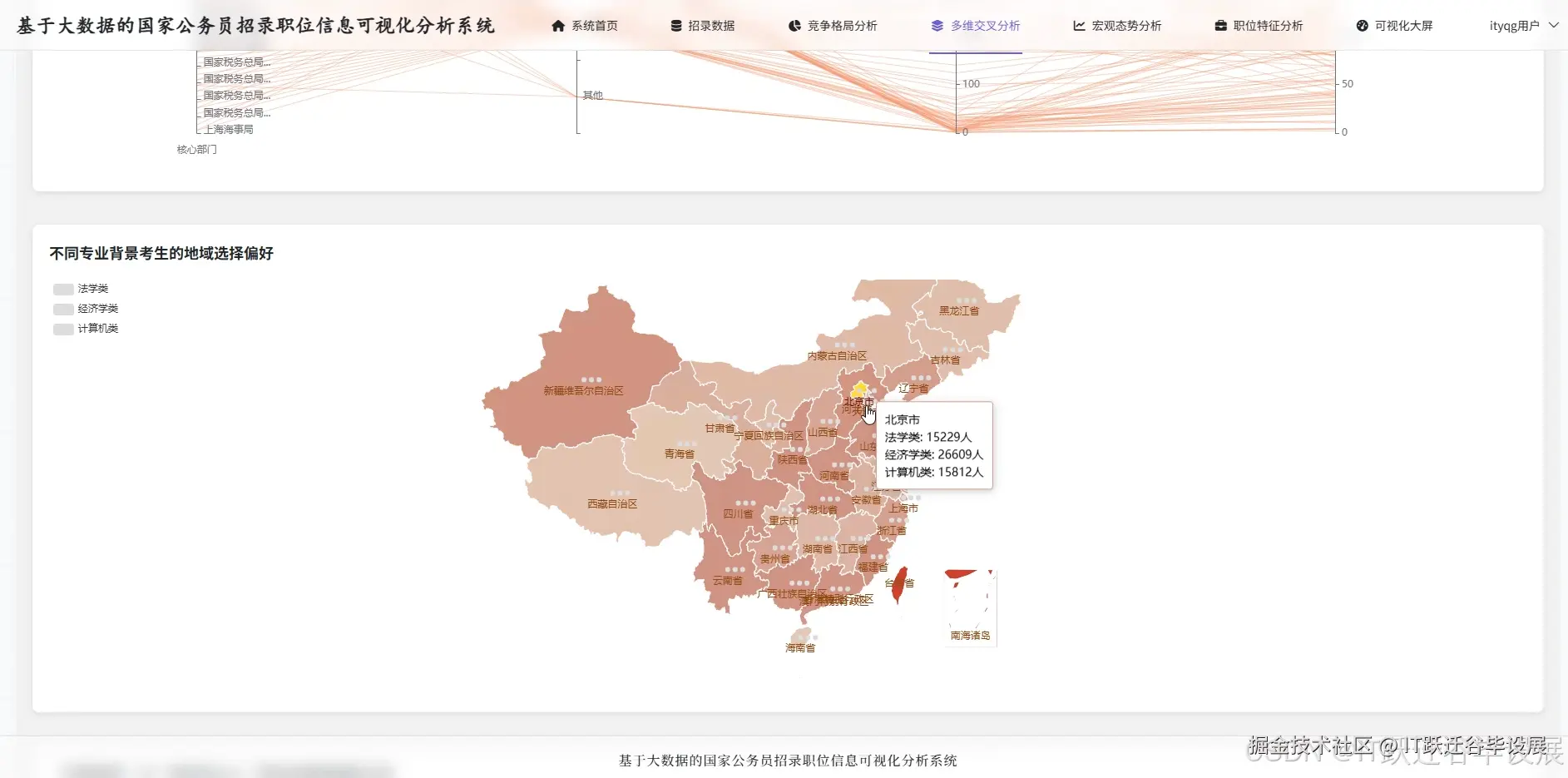1568x778 pixels.
Task: Click the 核心部门 axis name
Action: coord(197,150)
